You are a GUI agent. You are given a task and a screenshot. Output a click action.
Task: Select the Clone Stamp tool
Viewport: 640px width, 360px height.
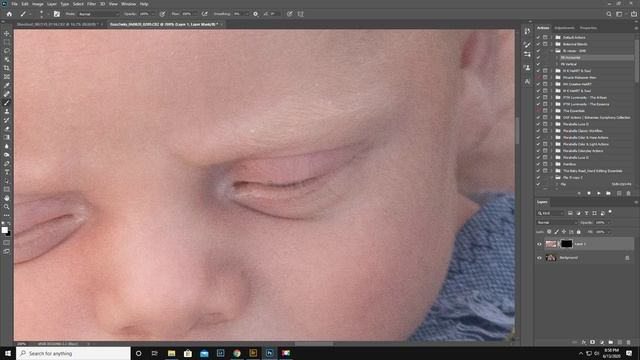(7, 111)
